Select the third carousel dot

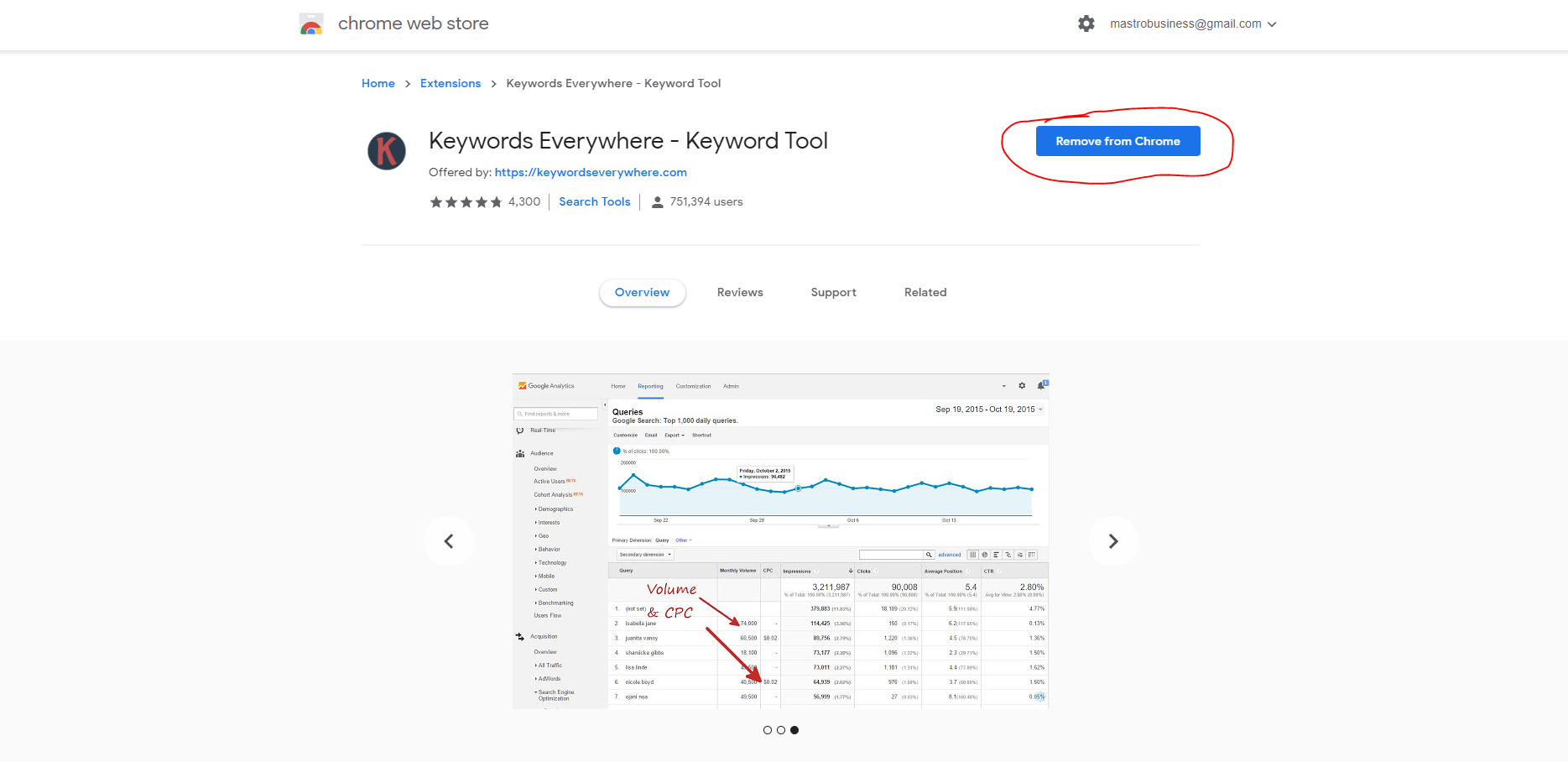point(794,730)
